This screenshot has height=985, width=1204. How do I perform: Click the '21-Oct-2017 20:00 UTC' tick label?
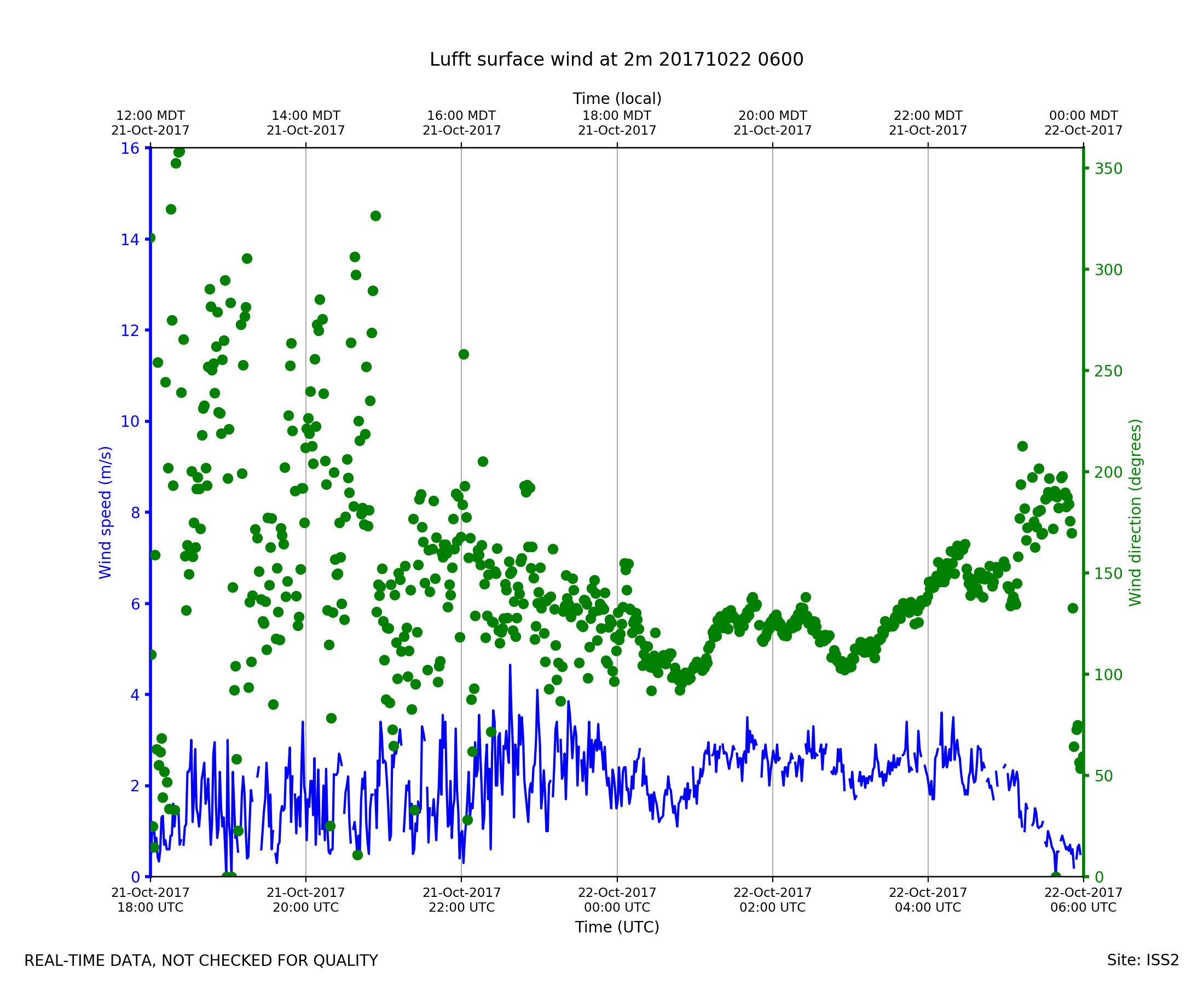tap(306, 901)
